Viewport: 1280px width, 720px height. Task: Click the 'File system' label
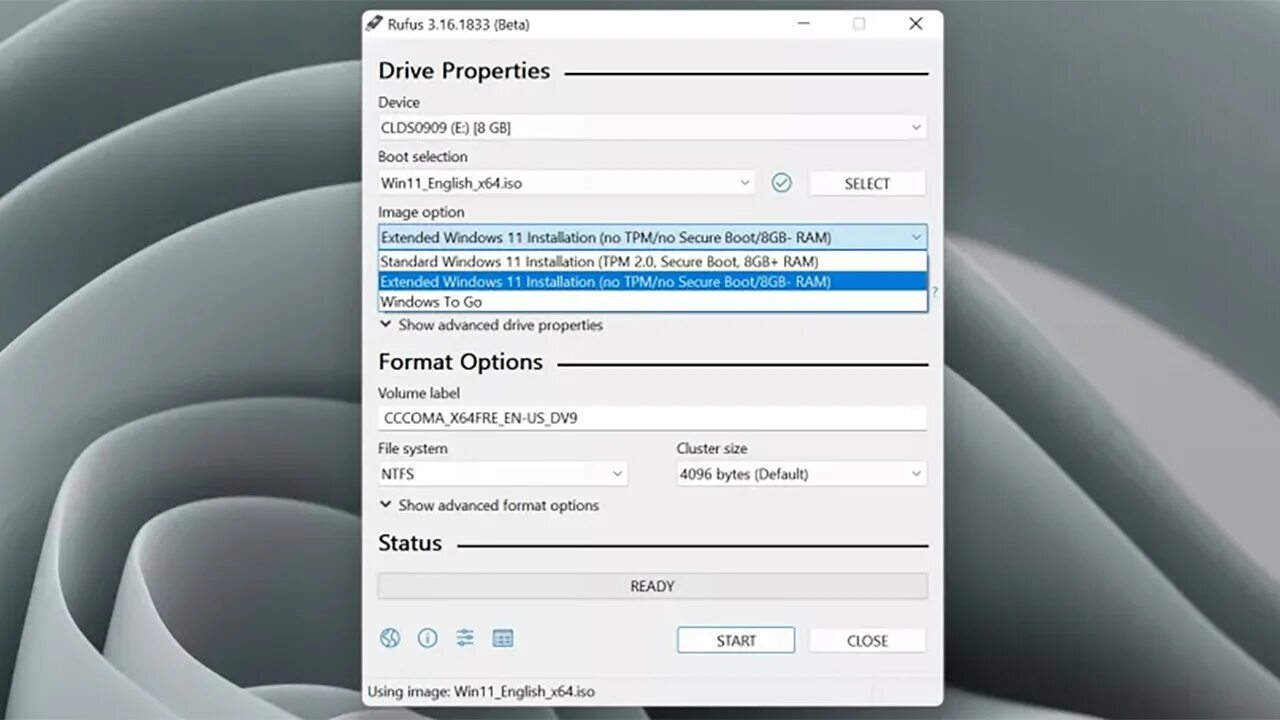click(413, 449)
